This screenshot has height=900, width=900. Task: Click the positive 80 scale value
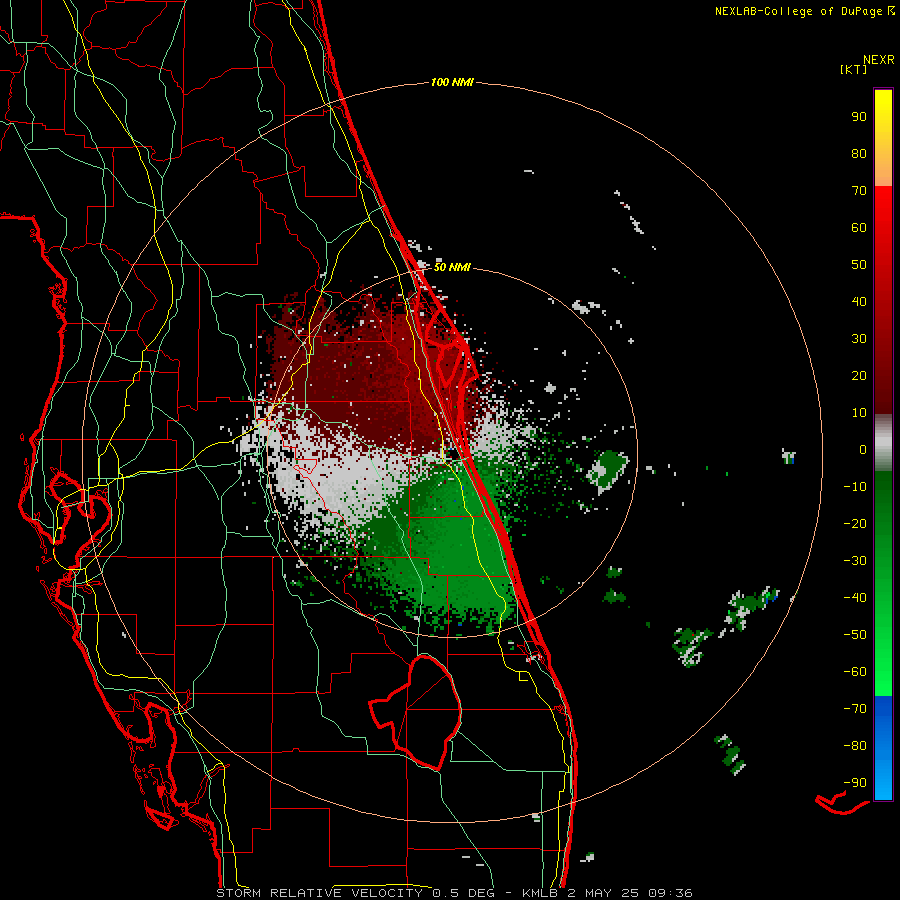(859, 153)
